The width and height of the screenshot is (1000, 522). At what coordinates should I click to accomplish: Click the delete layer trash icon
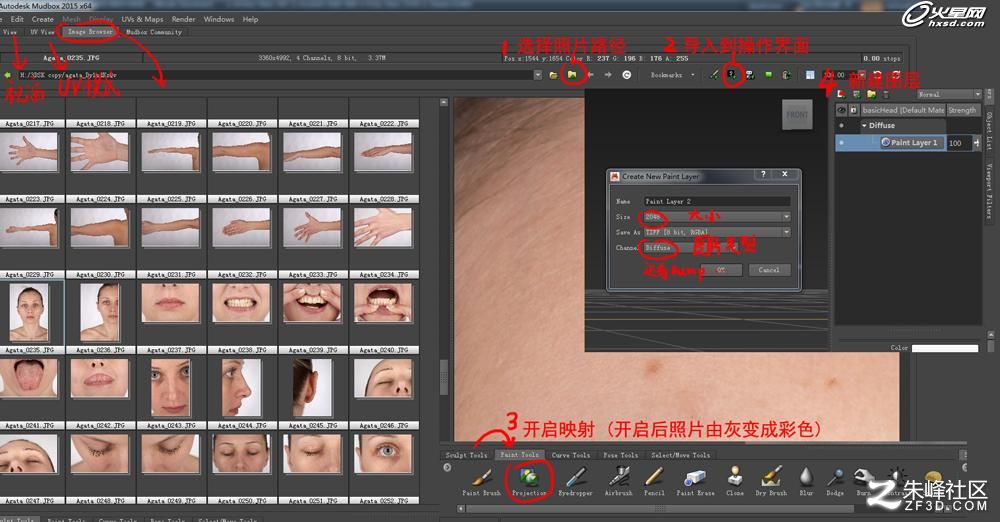[x=885, y=94]
